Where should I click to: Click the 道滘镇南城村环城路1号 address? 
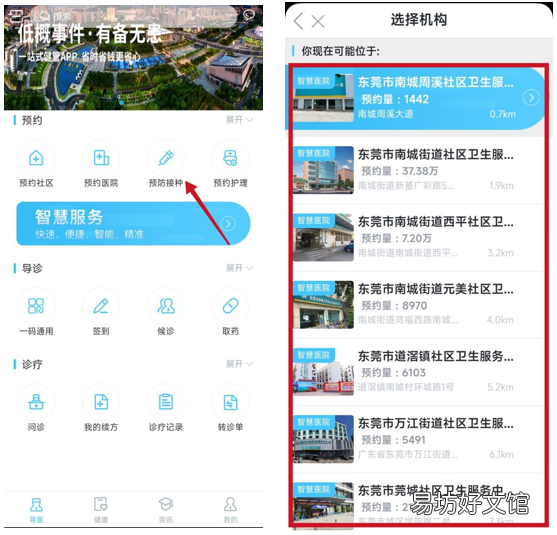(x=406, y=387)
